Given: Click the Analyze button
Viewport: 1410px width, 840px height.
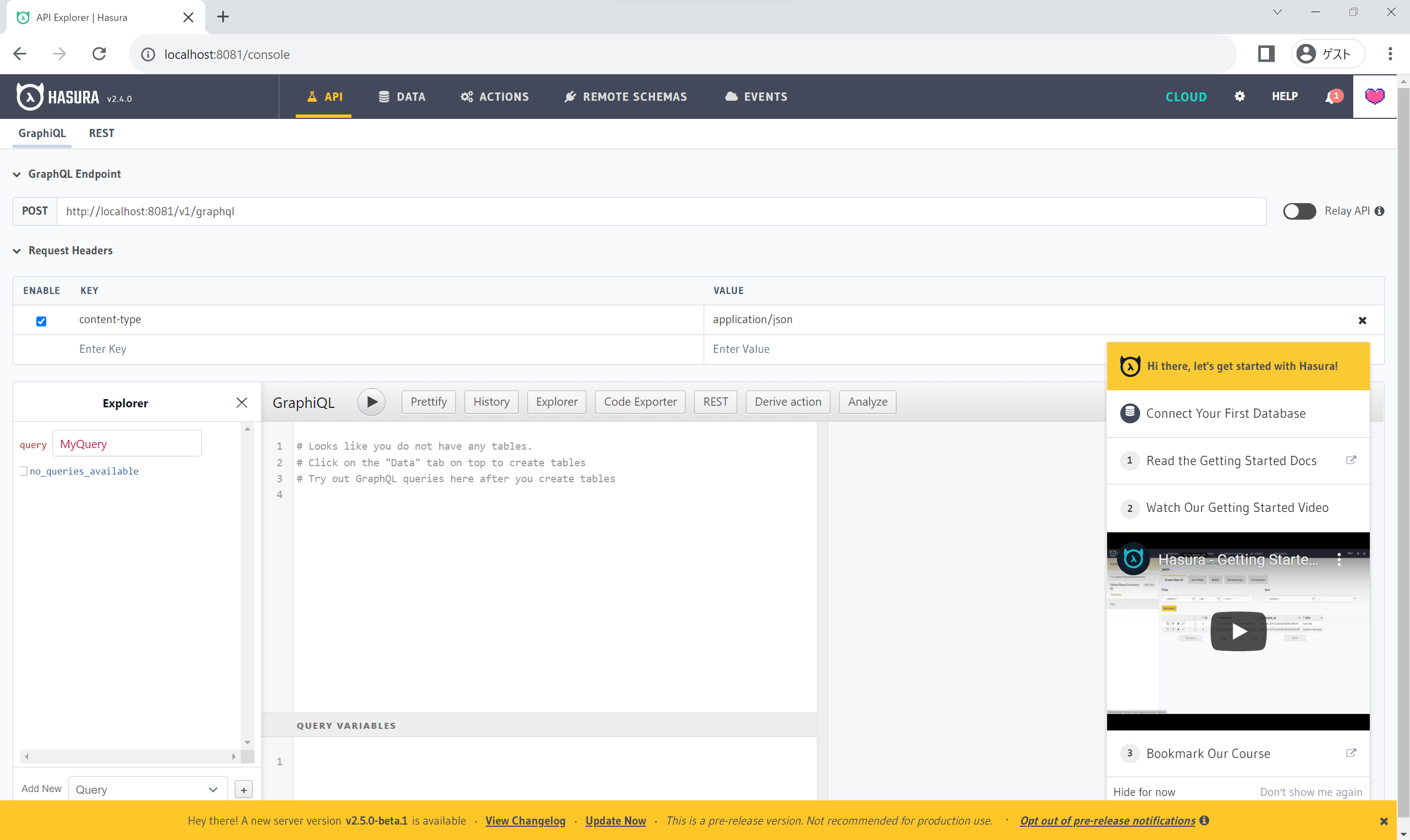Looking at the screenshot, I should pos(867,402).
